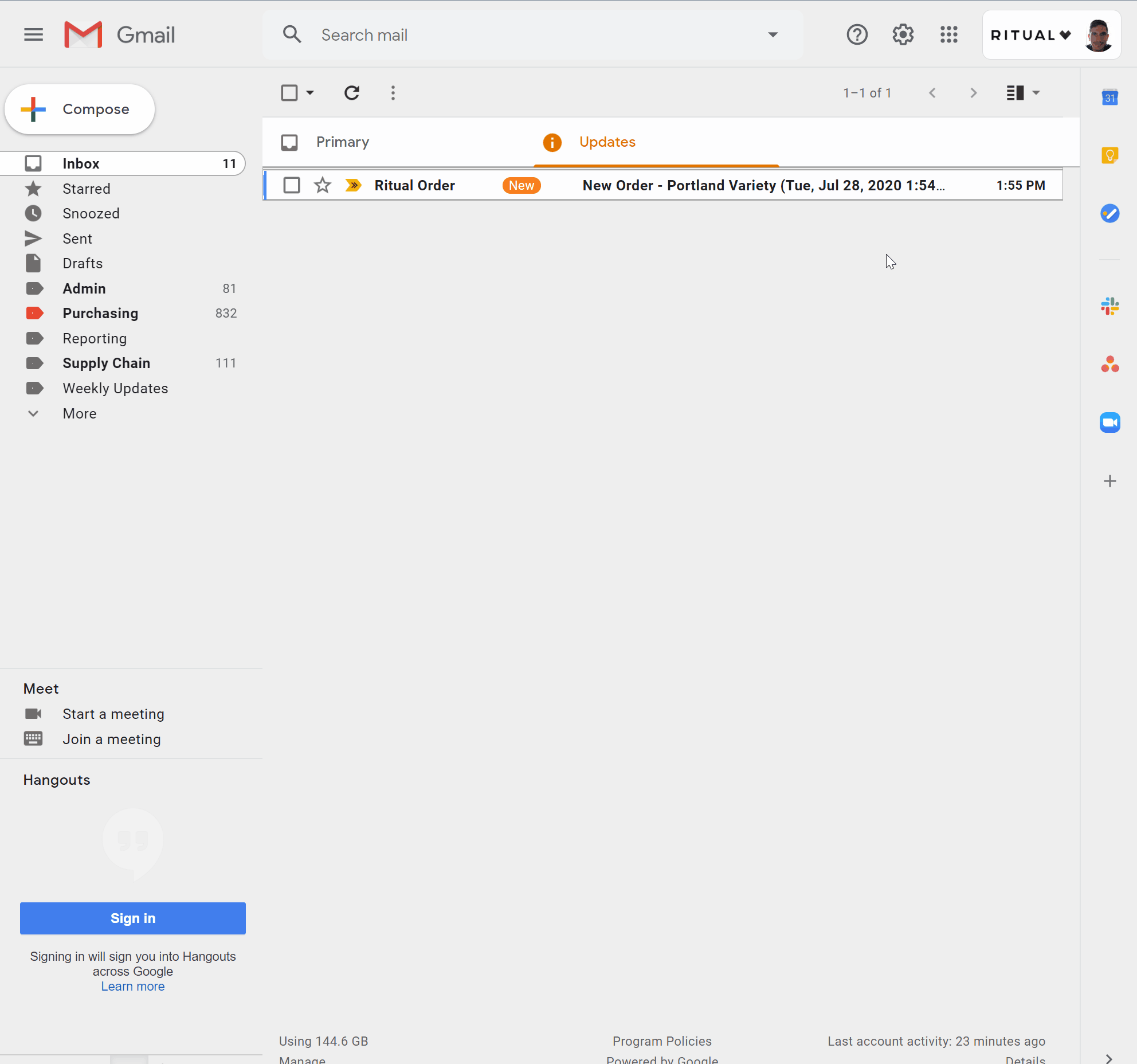Expand search options dropdown arrow
This screenshot has height=1064, width=1137.
(x=773, y=35)
